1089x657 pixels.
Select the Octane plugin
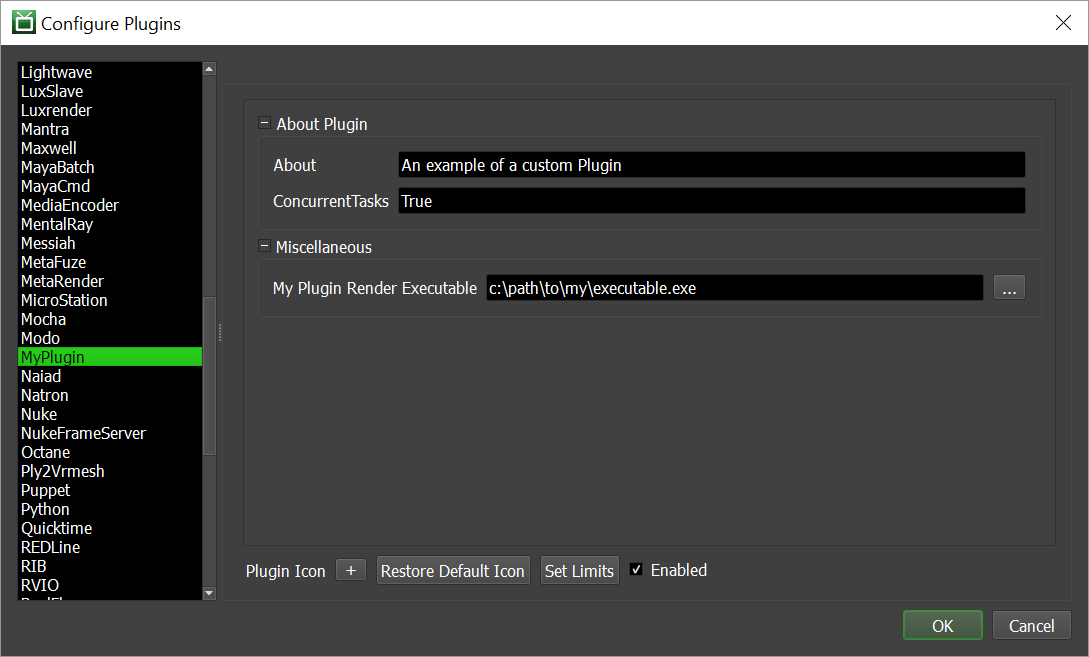click(45, 452)
